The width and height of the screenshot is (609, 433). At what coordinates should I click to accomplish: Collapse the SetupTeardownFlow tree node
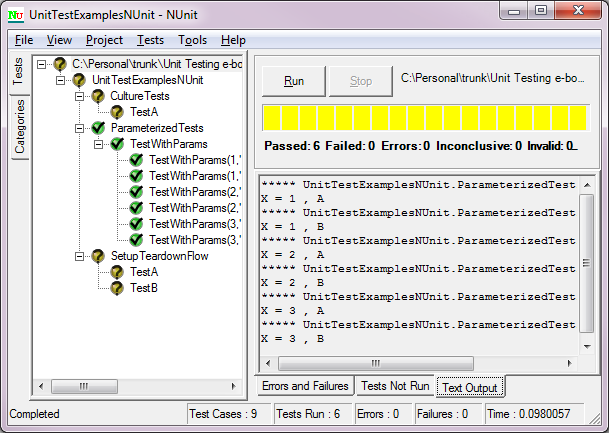[80, 256]
